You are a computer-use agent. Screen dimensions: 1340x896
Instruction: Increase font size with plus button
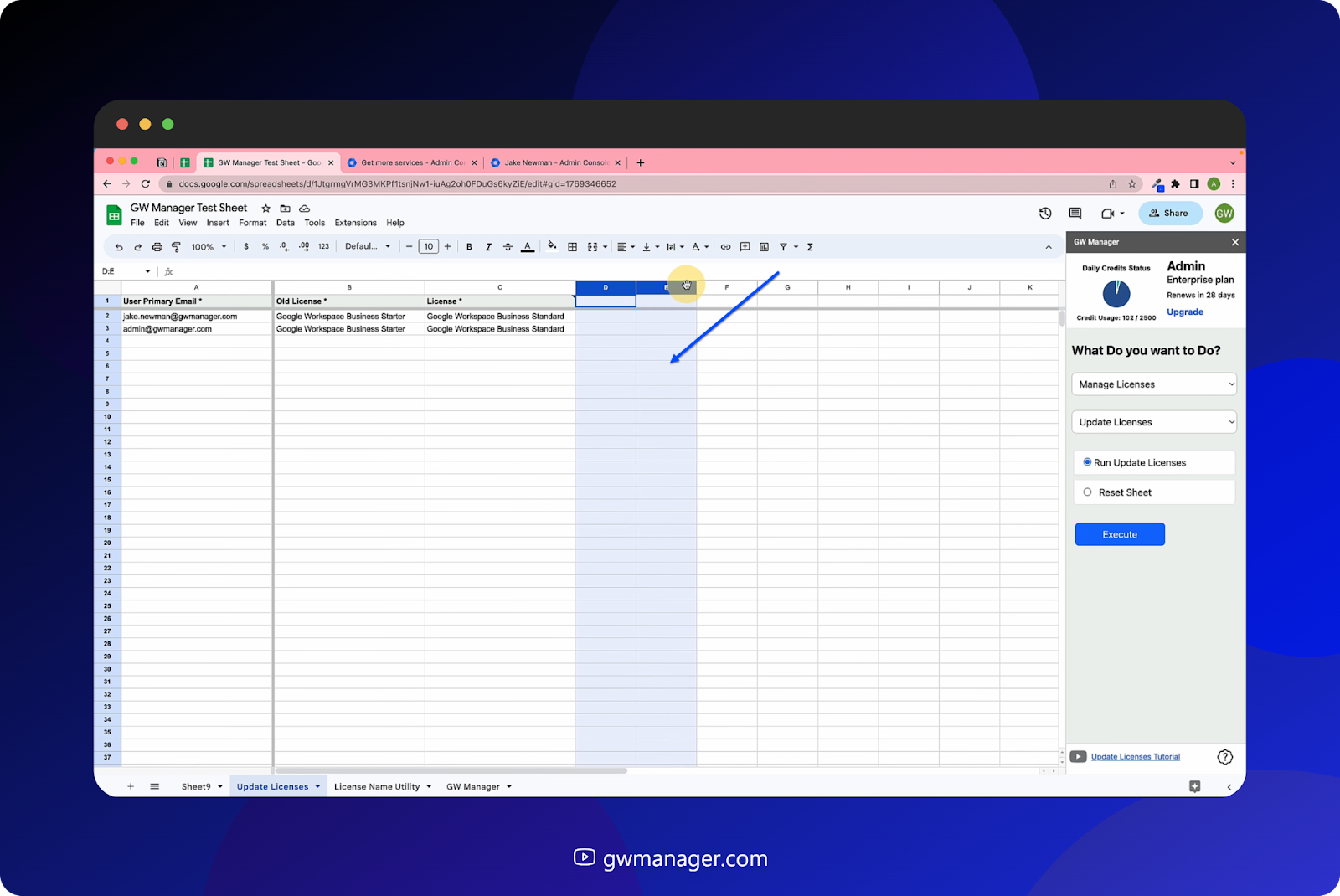click(448, 247)
